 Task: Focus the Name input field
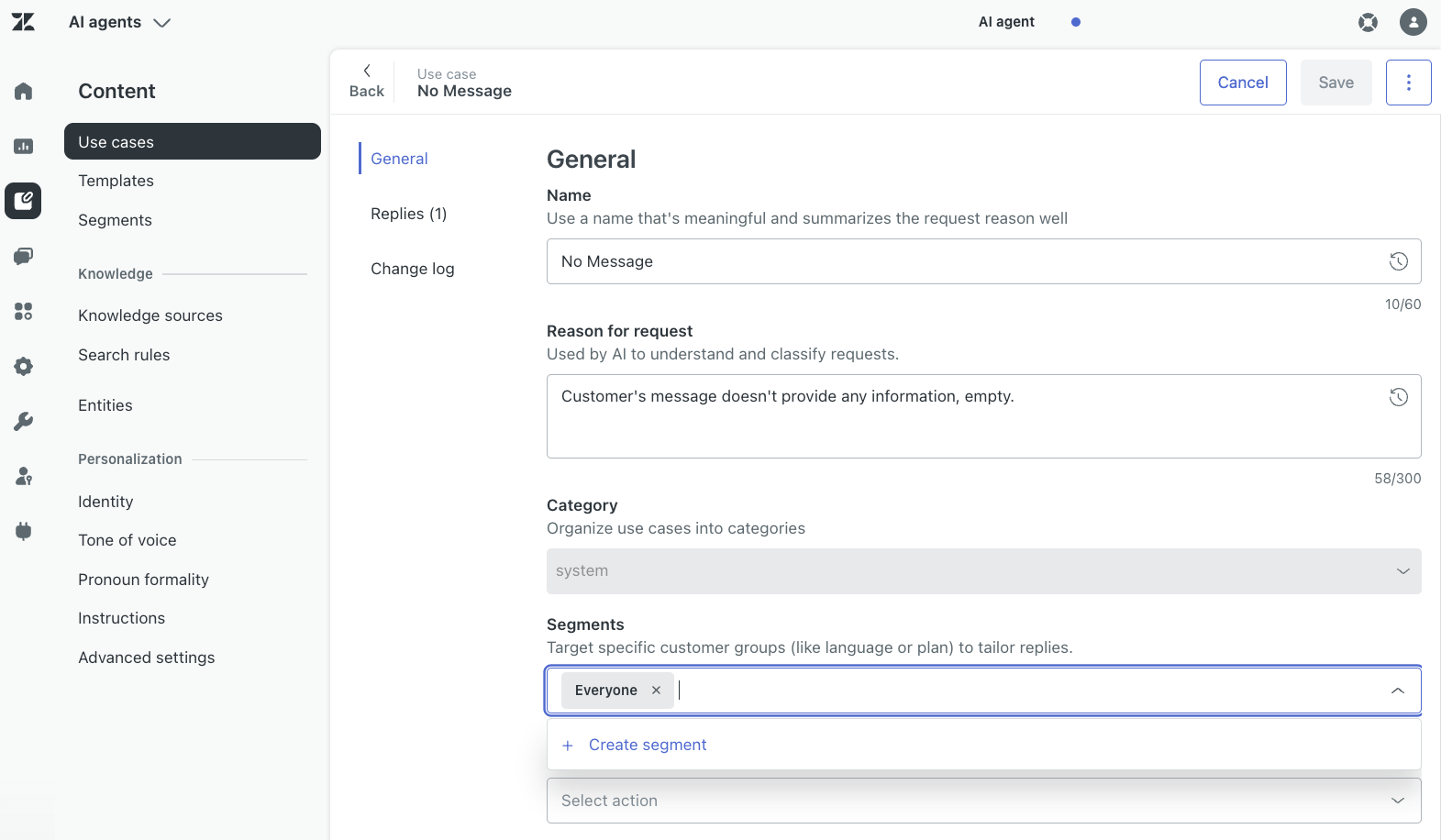tap(984, 261)
